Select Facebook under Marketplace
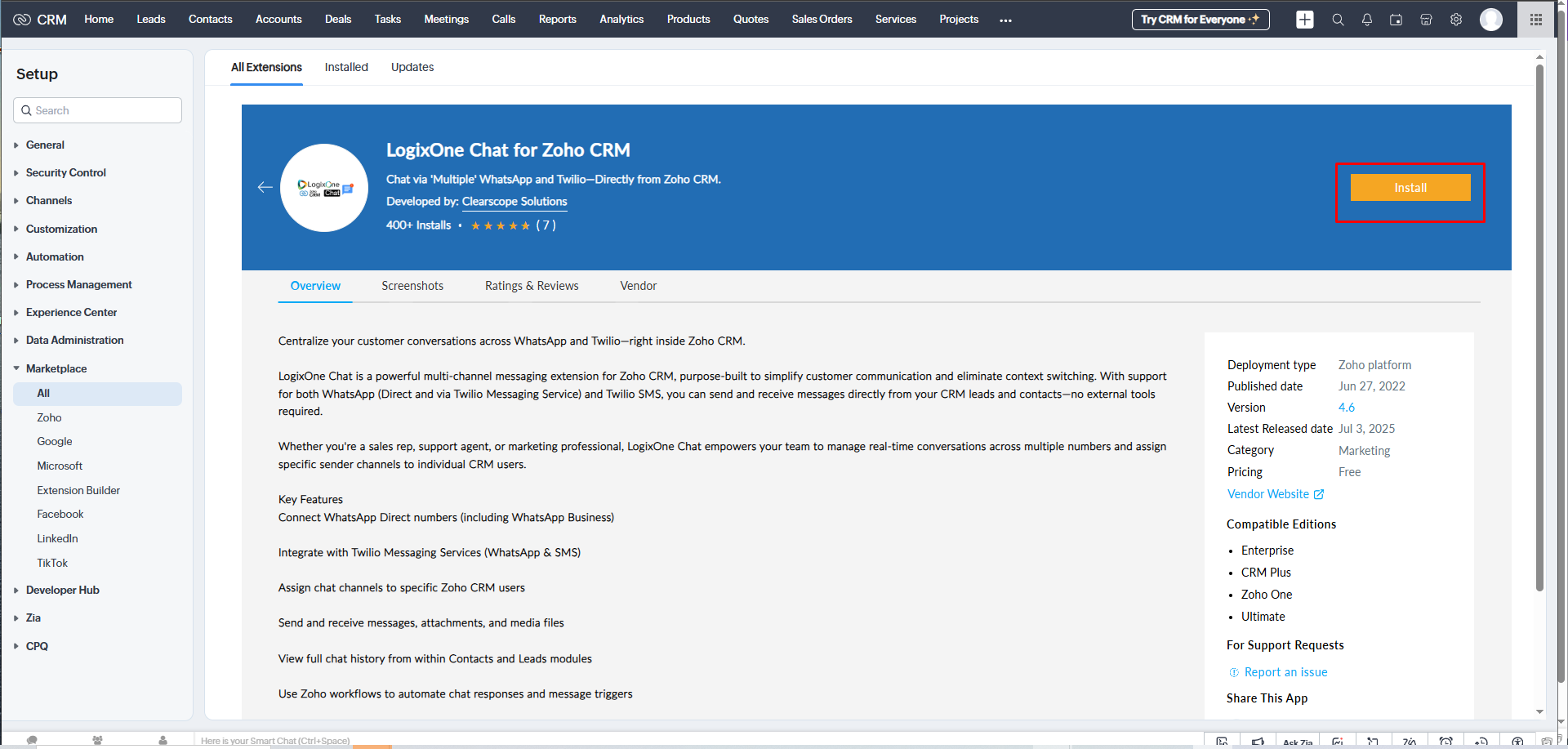 point(60,514)
